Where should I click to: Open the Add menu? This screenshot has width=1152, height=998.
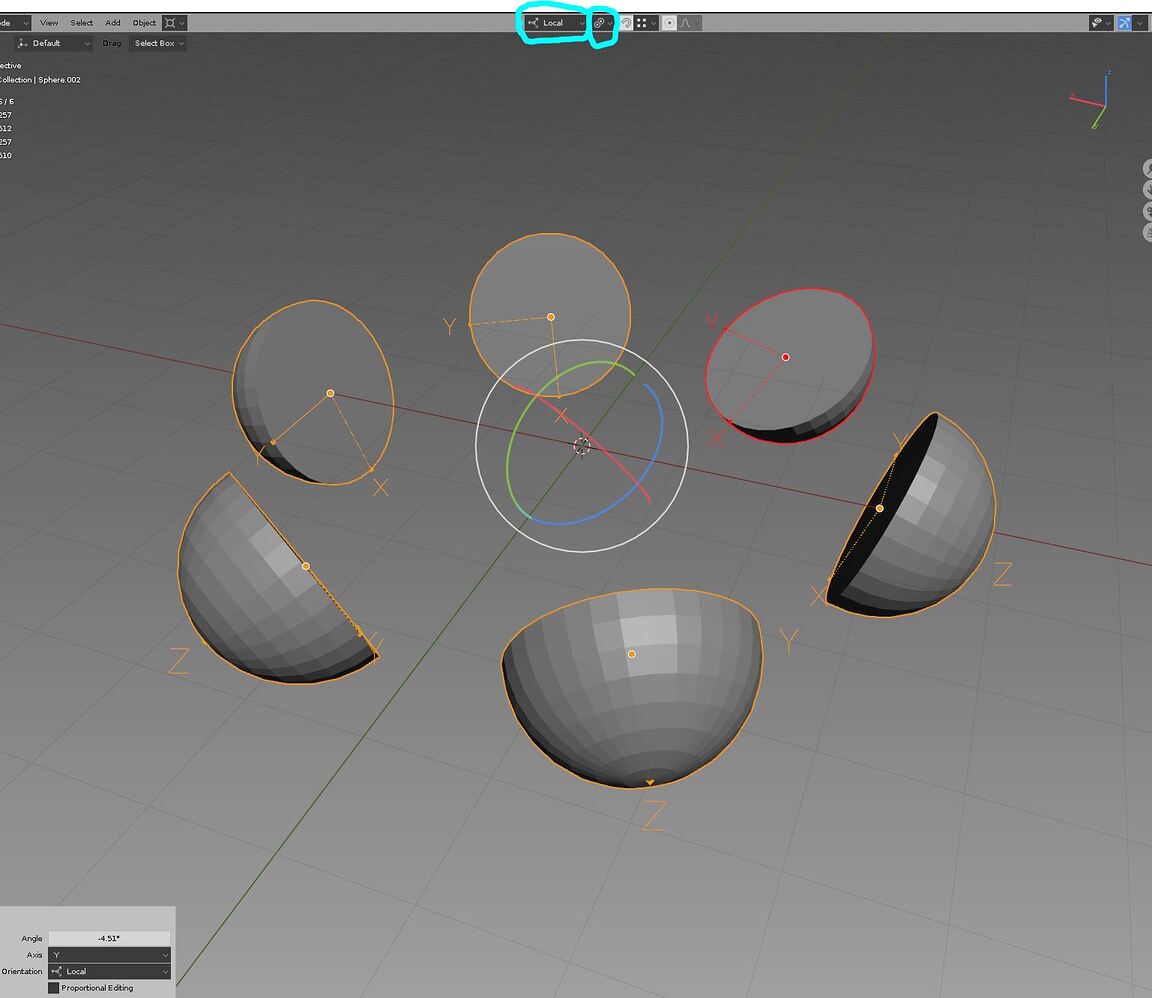(x=112, y=23)
